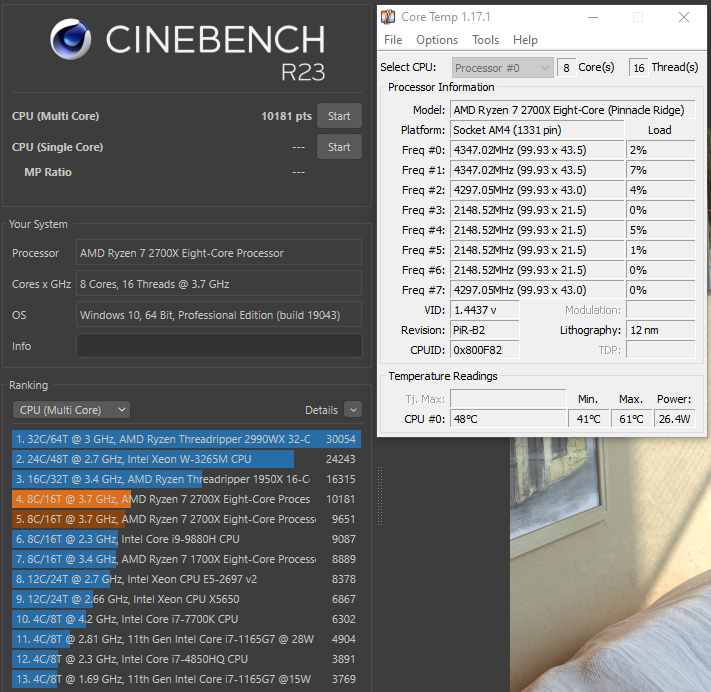711x692 pixels.
Task: Click the Max temperature 61°C
Action: [x=631, y=419]
